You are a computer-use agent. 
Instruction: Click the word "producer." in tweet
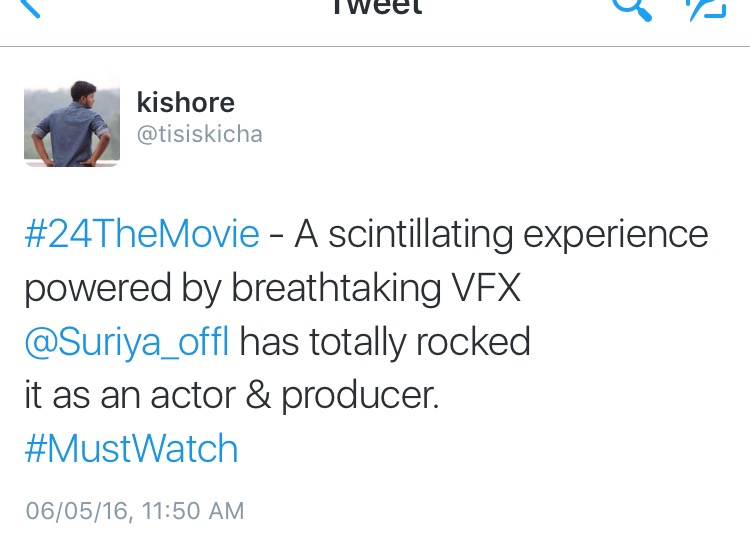[x=360, y=396]
